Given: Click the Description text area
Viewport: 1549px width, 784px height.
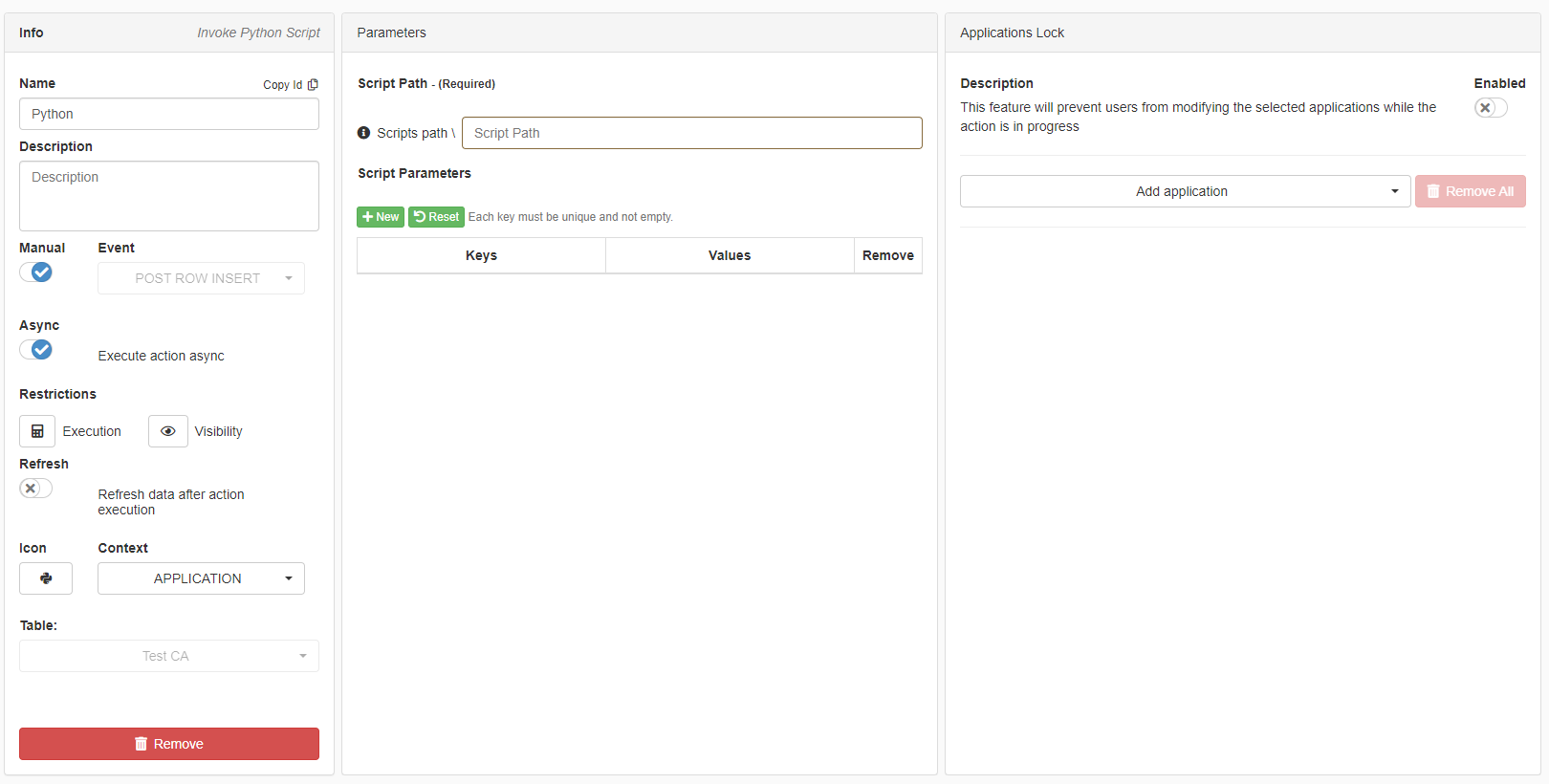Looking at the screenshot, I should pos(169,196).
